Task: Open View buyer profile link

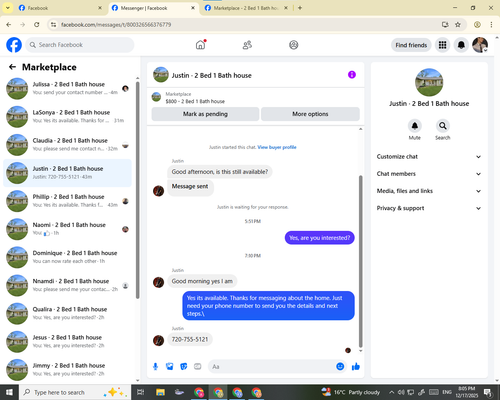Action: tap(277, 147)
